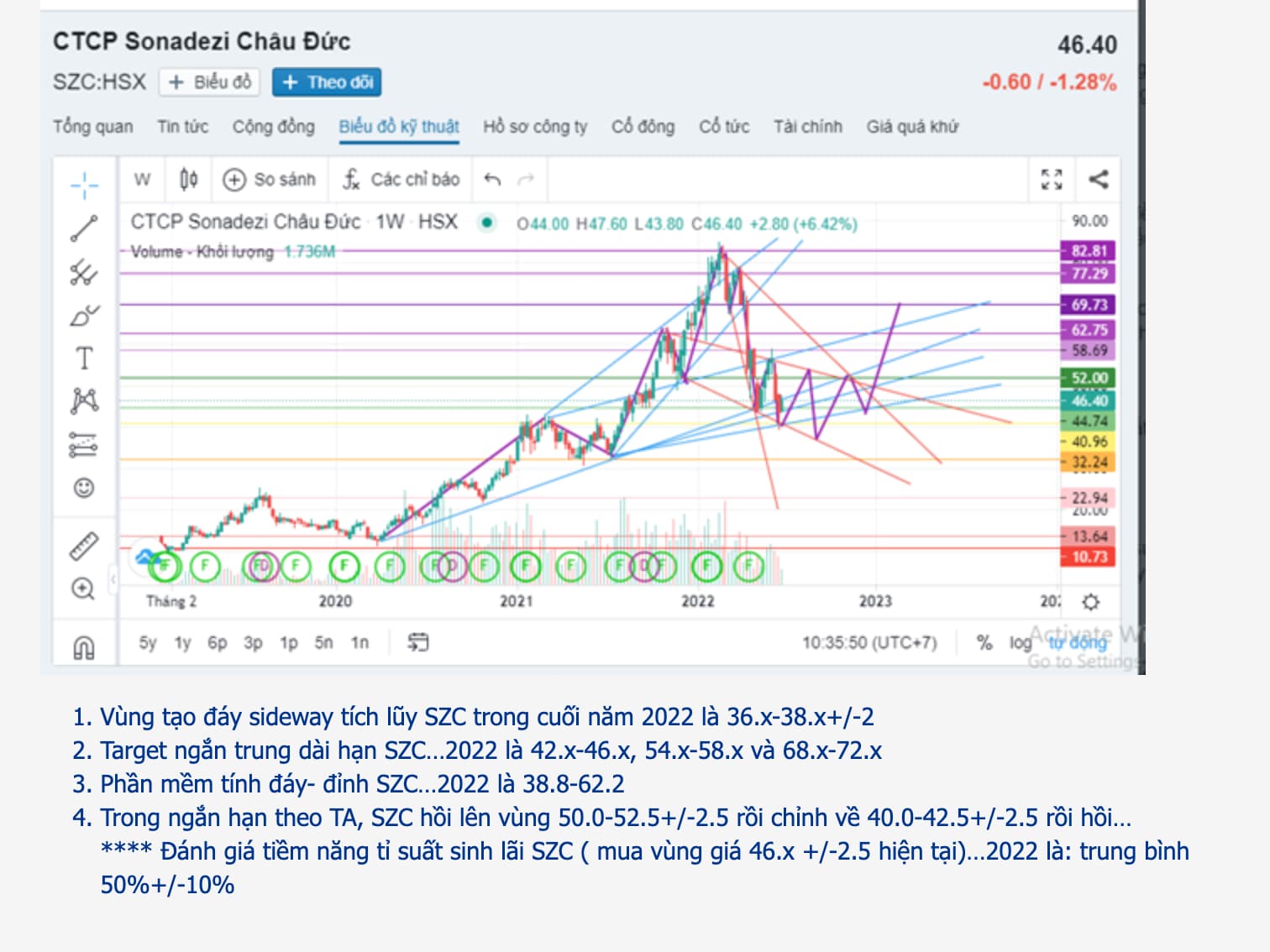Screen dimensions: 1270x952
Task: Activate the zoom in tool
Action: (x=84, y=588)
